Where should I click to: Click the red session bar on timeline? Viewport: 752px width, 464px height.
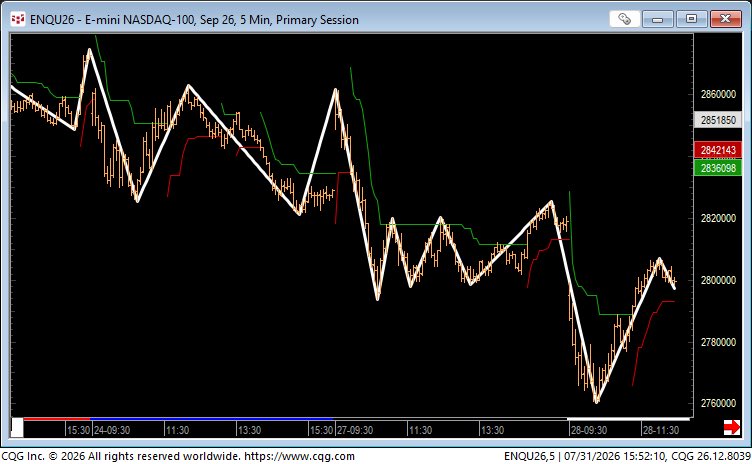click(57, 419)
